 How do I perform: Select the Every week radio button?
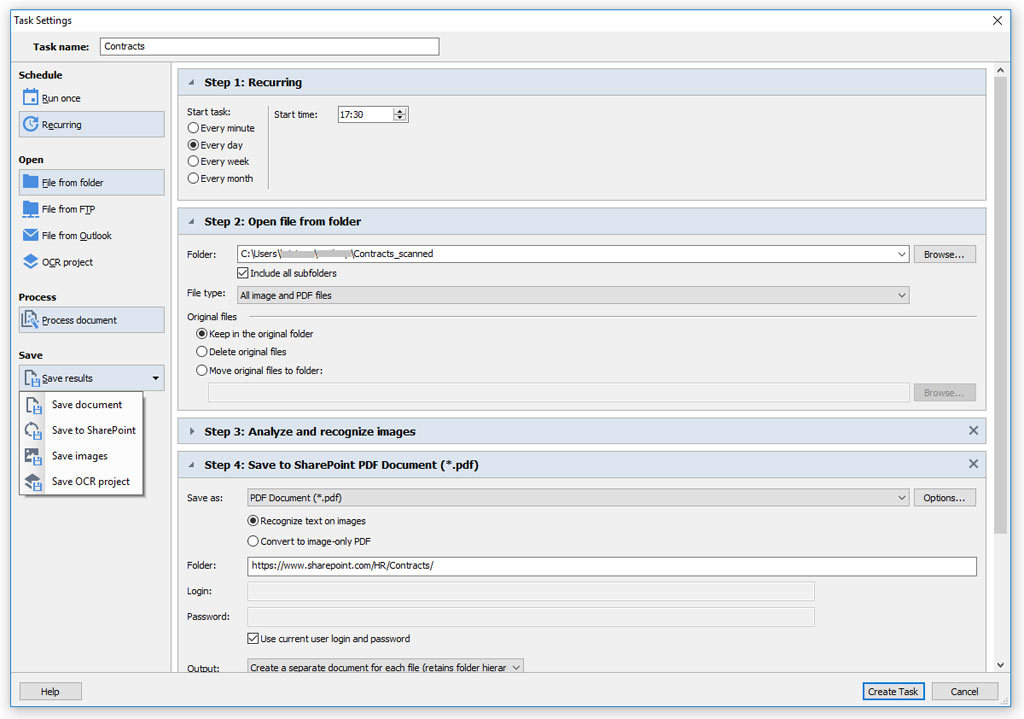193,162
